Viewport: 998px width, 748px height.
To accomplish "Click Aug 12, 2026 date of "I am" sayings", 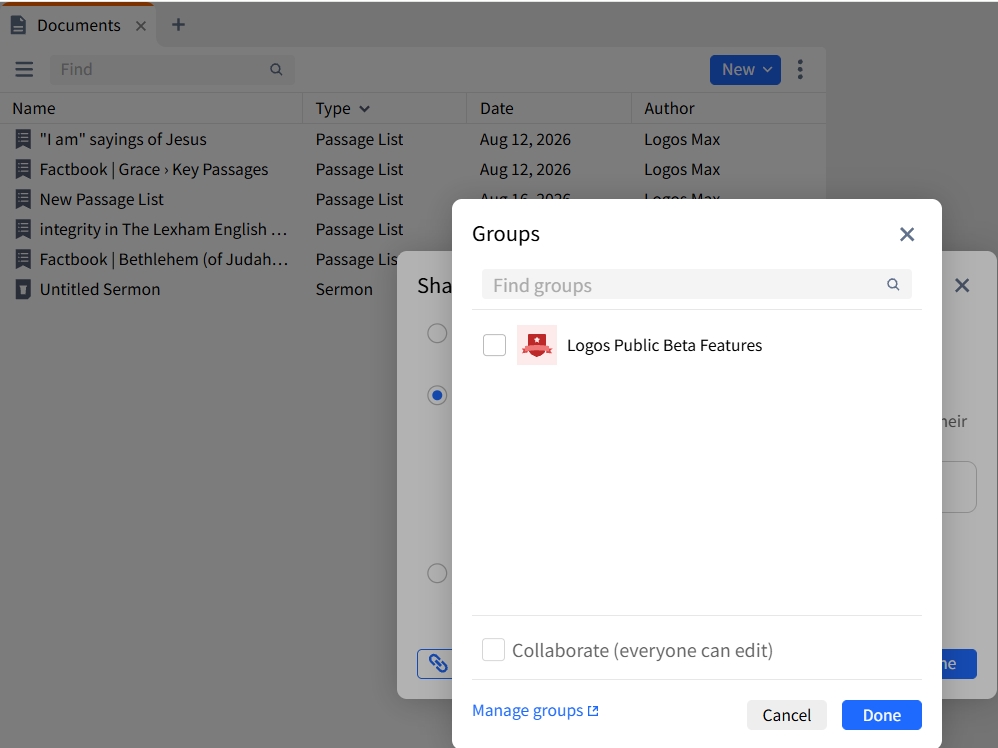I will click(525, 139).
